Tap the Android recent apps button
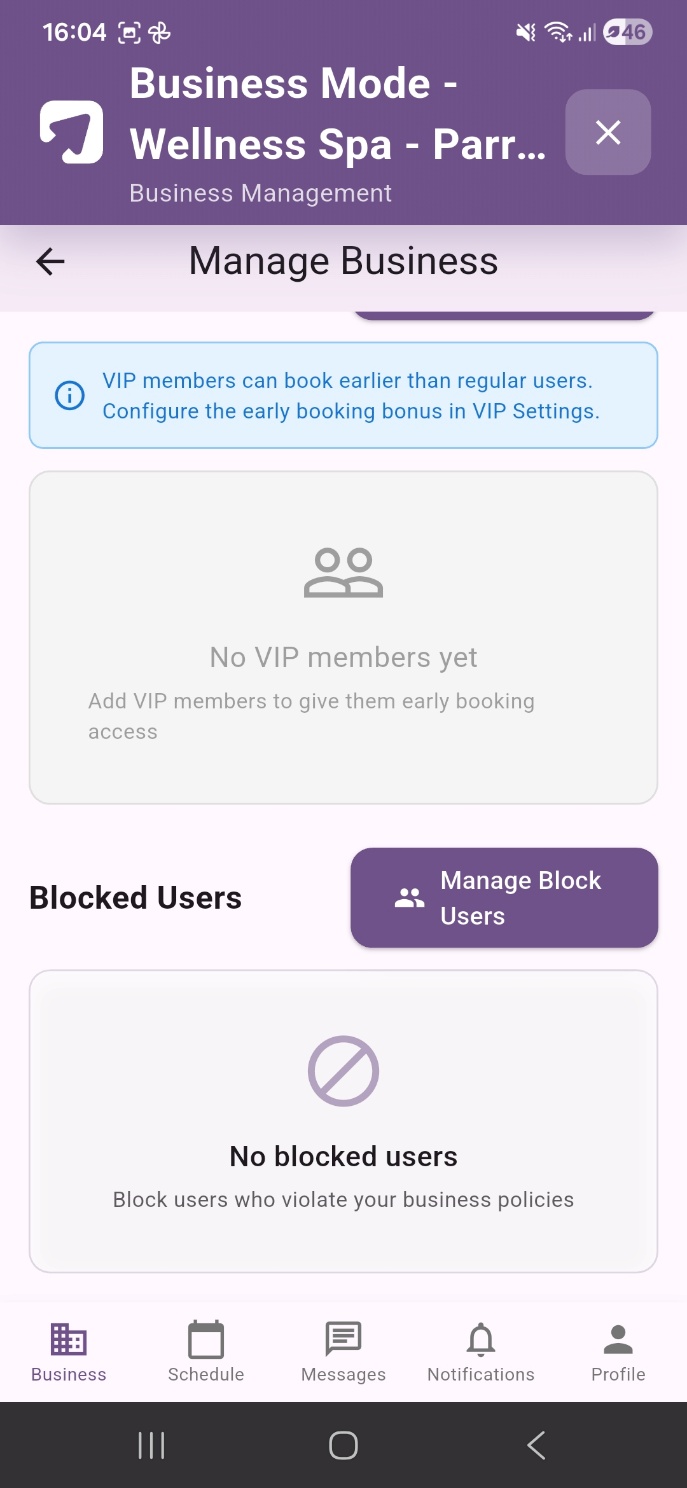 pyautogui.click(x=151, y=1445)
